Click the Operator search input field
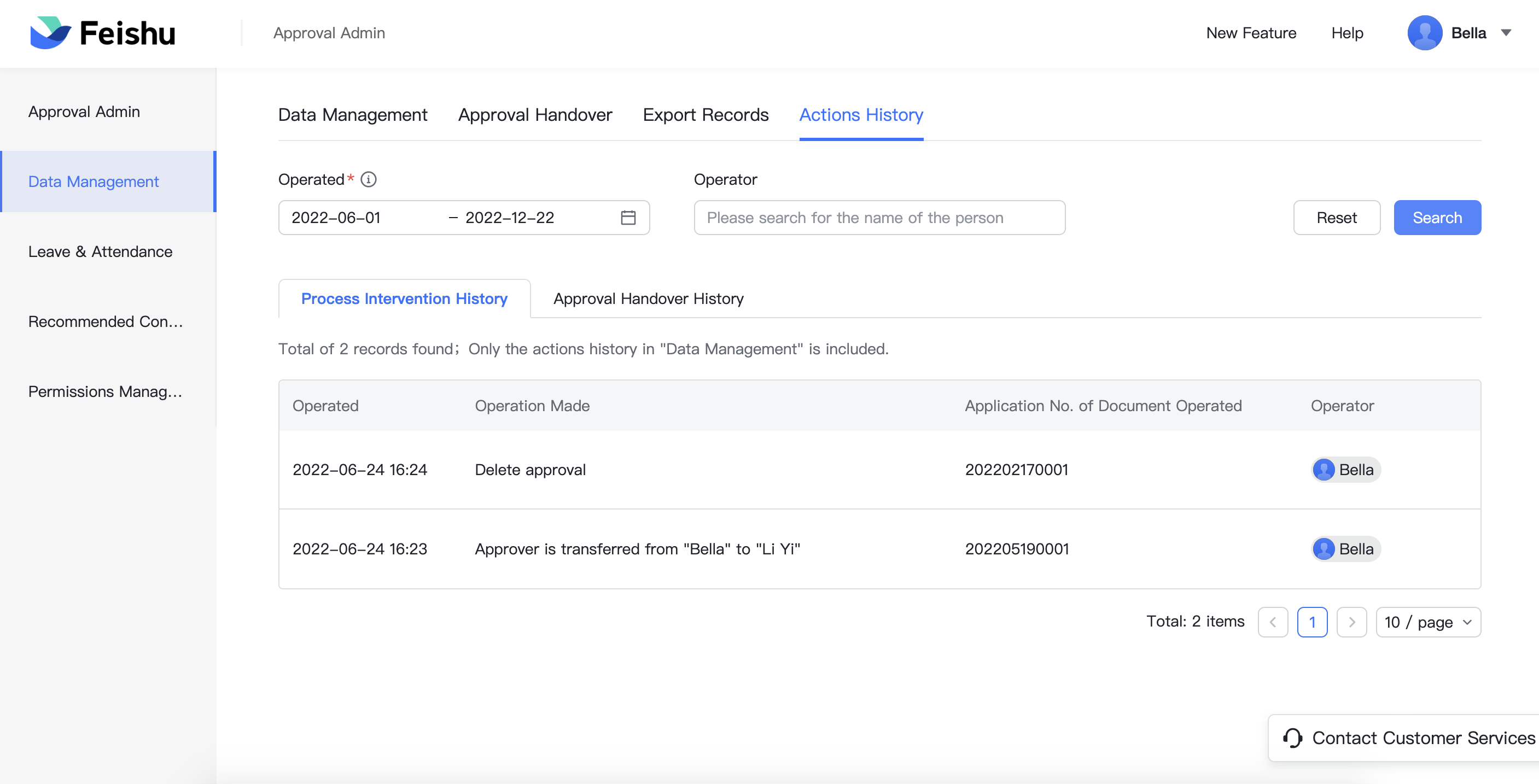 click(878, 218)
